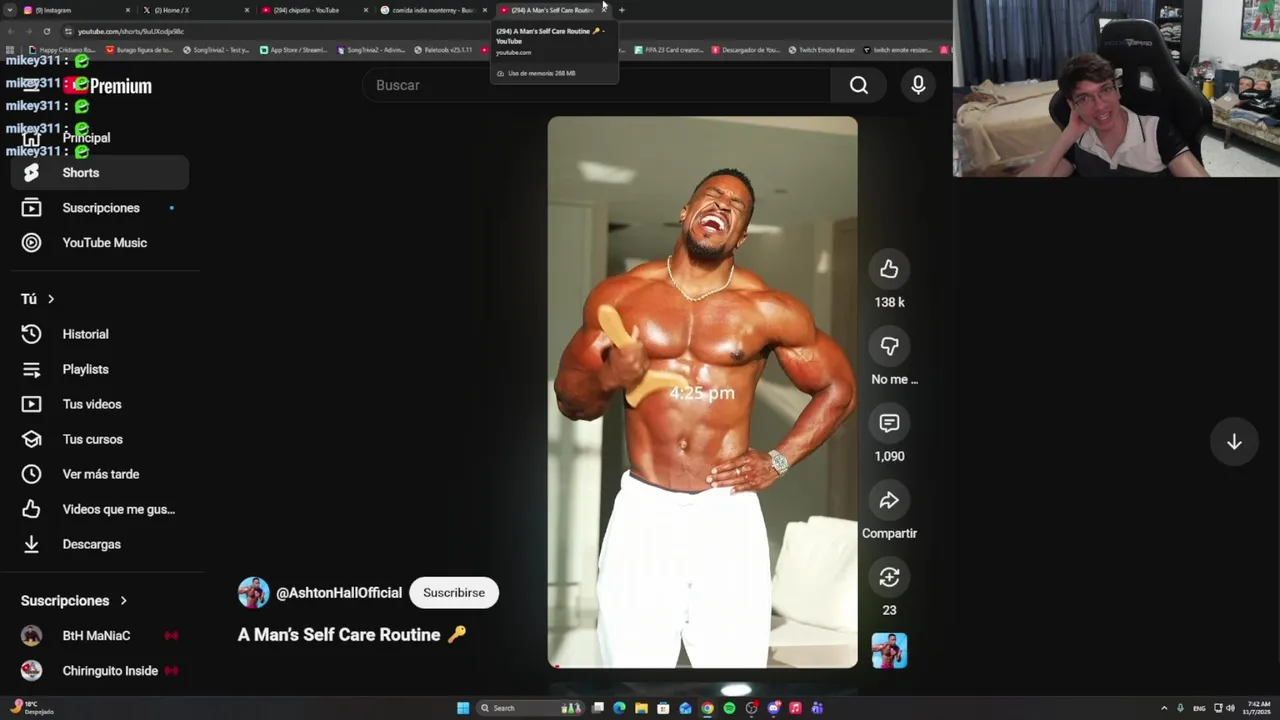
Task: Go to the next short with down arrow
Action: pos(1234,442)
